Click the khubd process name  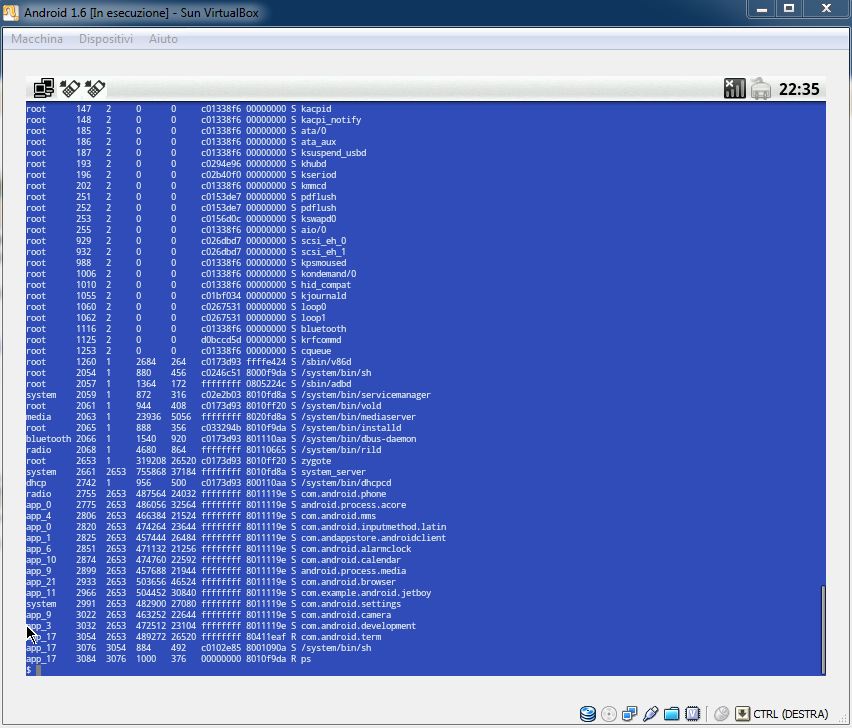[x=314, y=164]
